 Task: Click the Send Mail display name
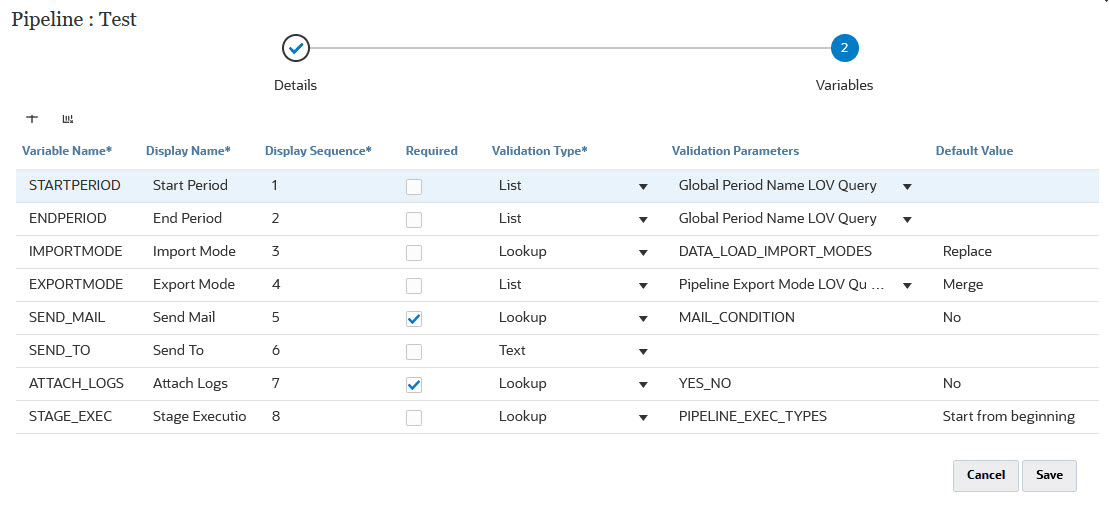click(x=184, y=317)
